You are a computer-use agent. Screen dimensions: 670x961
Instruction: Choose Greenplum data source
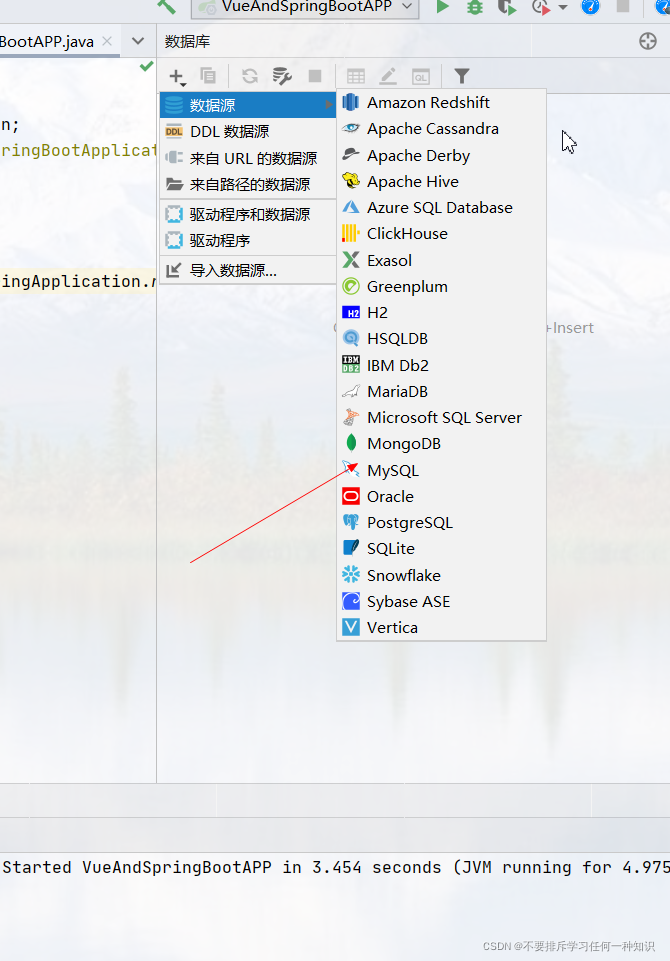pos(441,287)
